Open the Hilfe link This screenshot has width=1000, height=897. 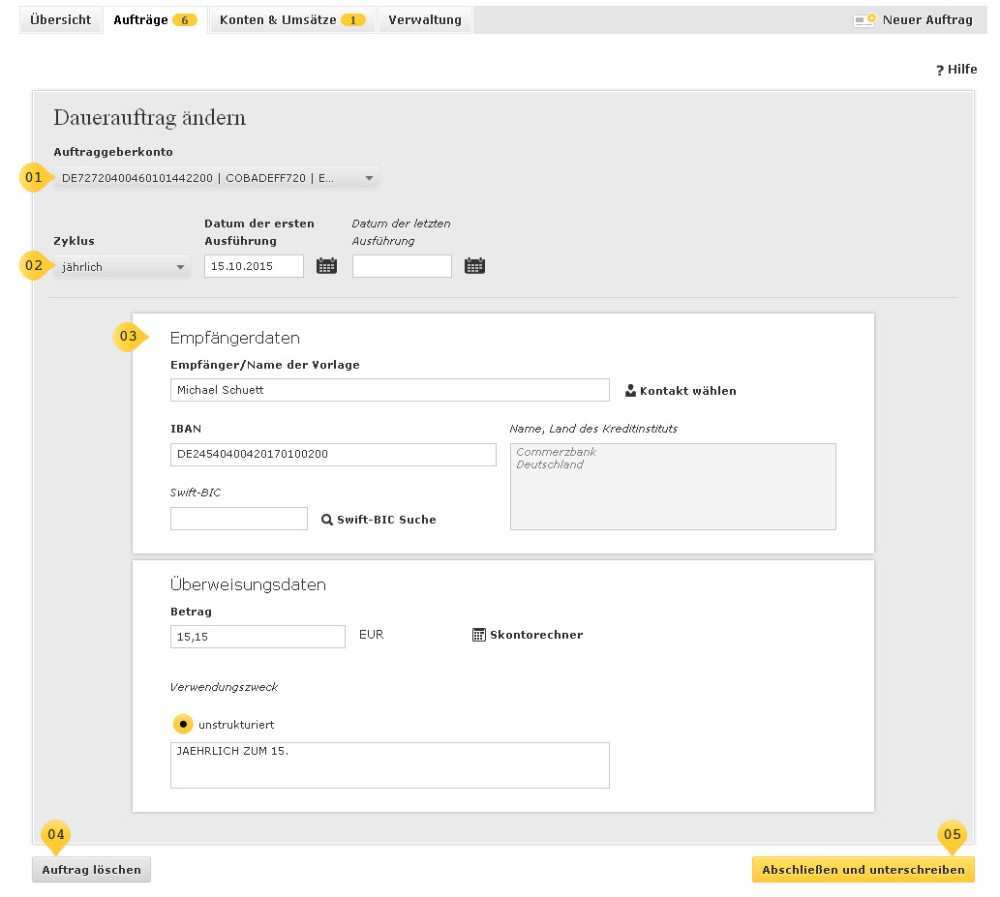[956, 68]
